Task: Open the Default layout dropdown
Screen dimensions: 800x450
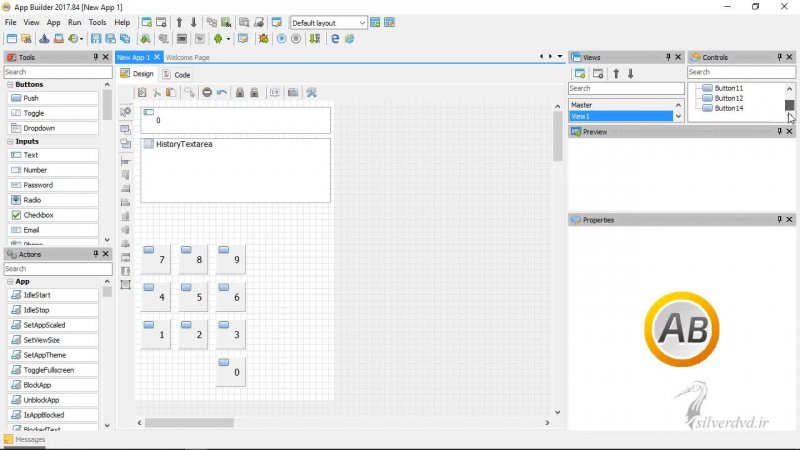Action: point(329,22)
